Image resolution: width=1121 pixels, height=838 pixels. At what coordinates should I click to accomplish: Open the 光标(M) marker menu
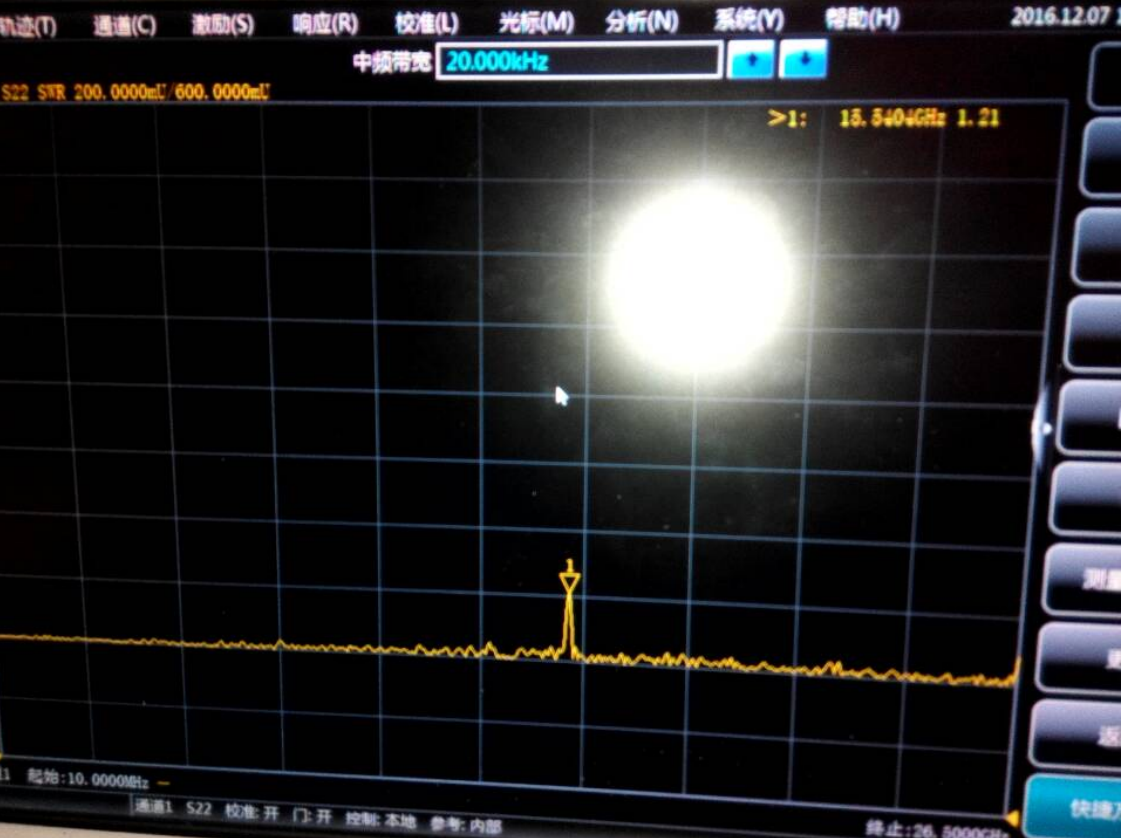point(536,22)
